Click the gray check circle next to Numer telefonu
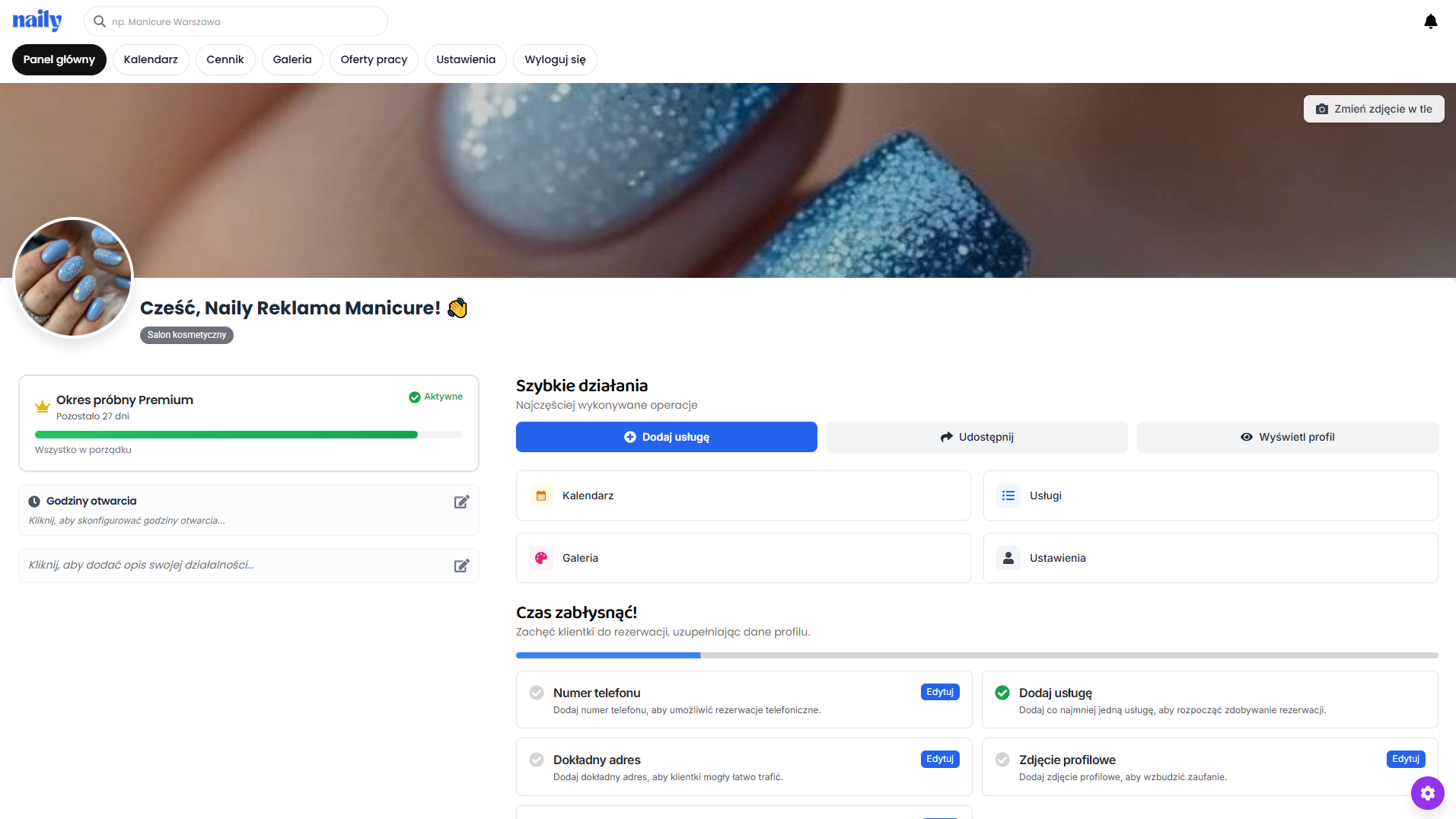This screenshot has width=1456, height=819. pyautogui.click(x=536, y=693)
